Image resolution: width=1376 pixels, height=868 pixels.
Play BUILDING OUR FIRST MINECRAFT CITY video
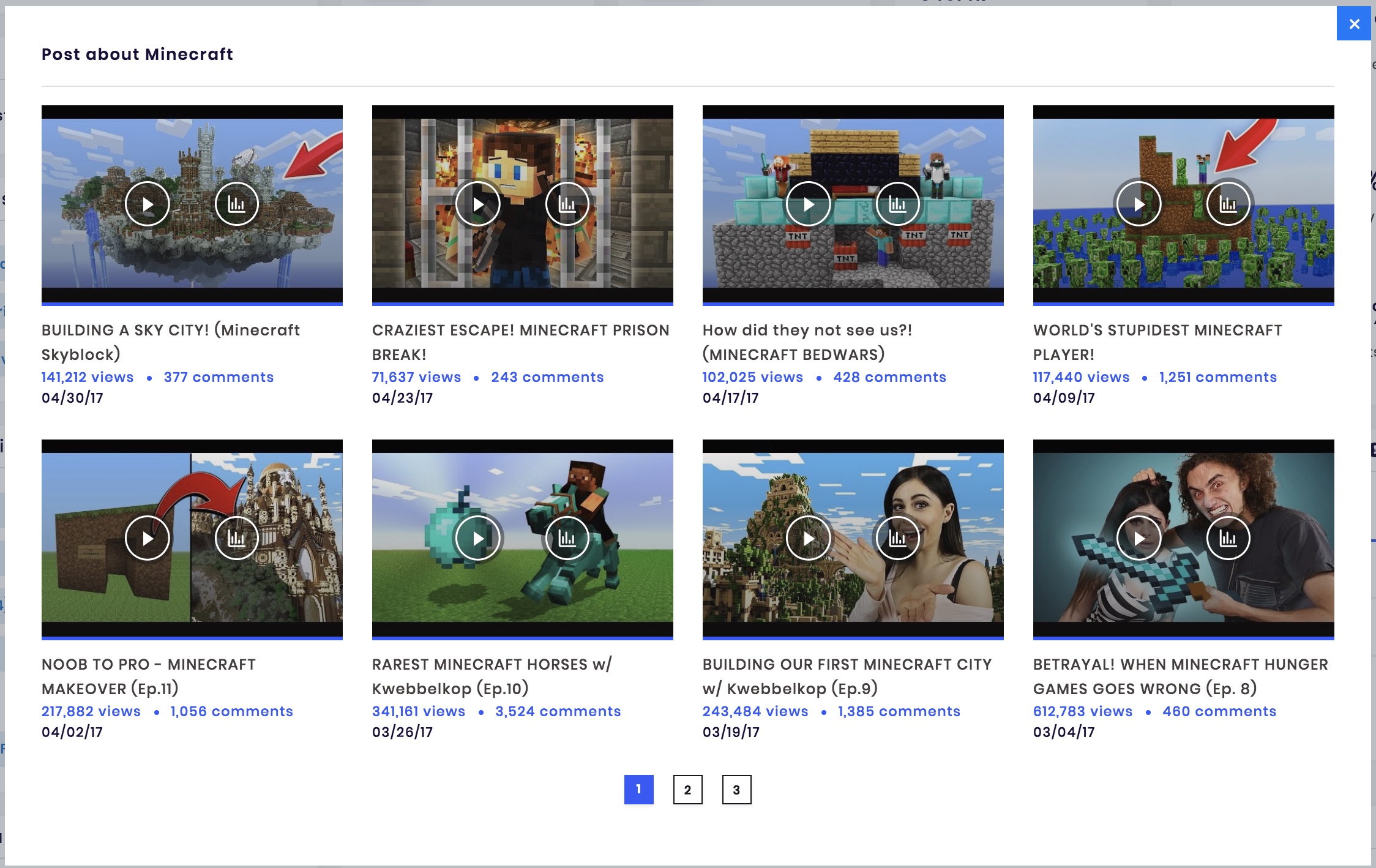[x=809, y=538]
